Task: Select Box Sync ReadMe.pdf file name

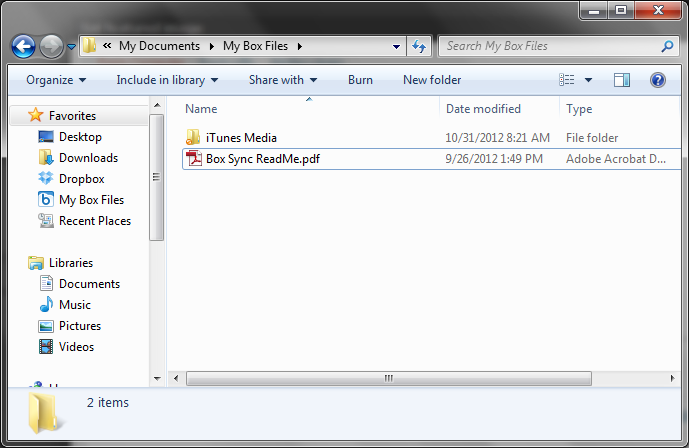Action: [x=263, y=159]
